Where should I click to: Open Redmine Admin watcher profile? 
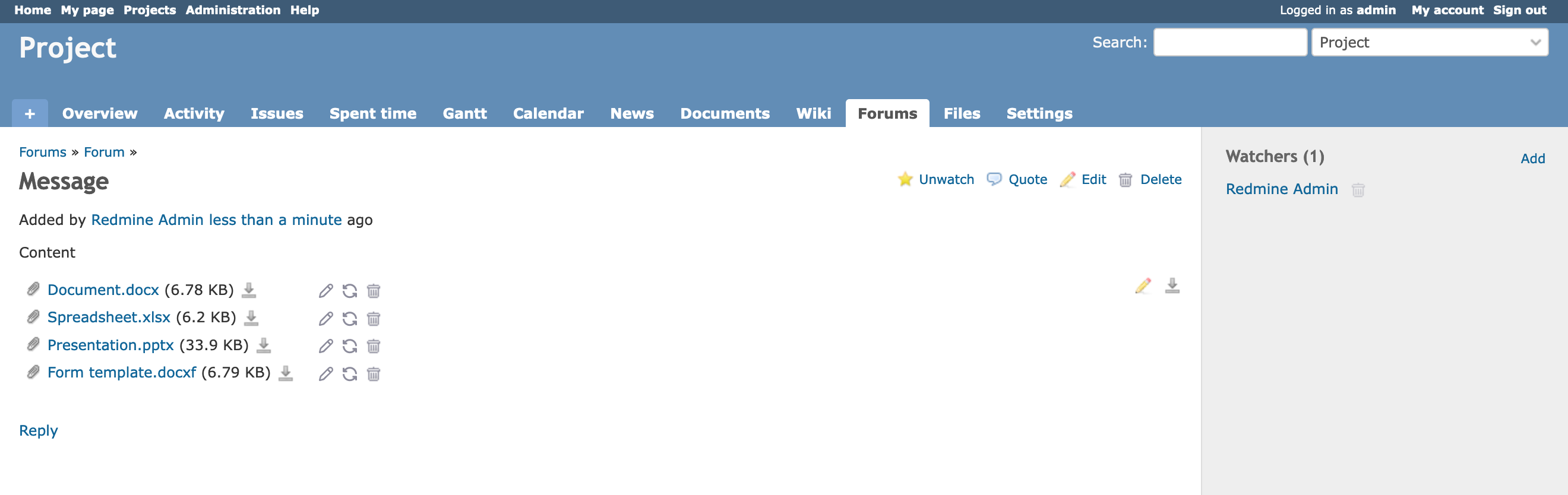coord(1282,189)
